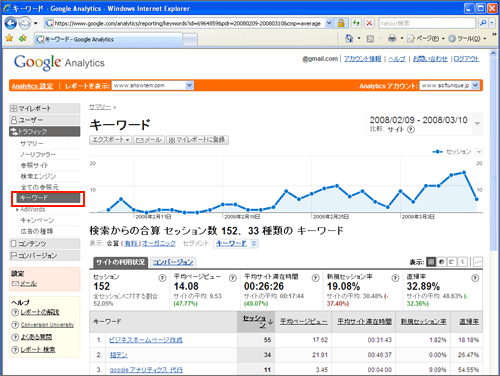Viewport: 500px width, 376px height.
Task: Open コンバージョン section in the sidebar
Action: (45, 256)
